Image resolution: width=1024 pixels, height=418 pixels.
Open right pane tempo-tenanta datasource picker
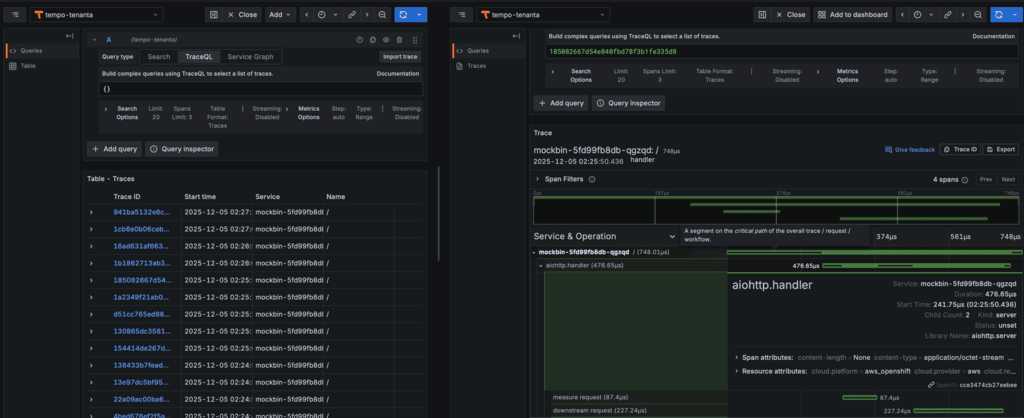(x=543, y=14)
